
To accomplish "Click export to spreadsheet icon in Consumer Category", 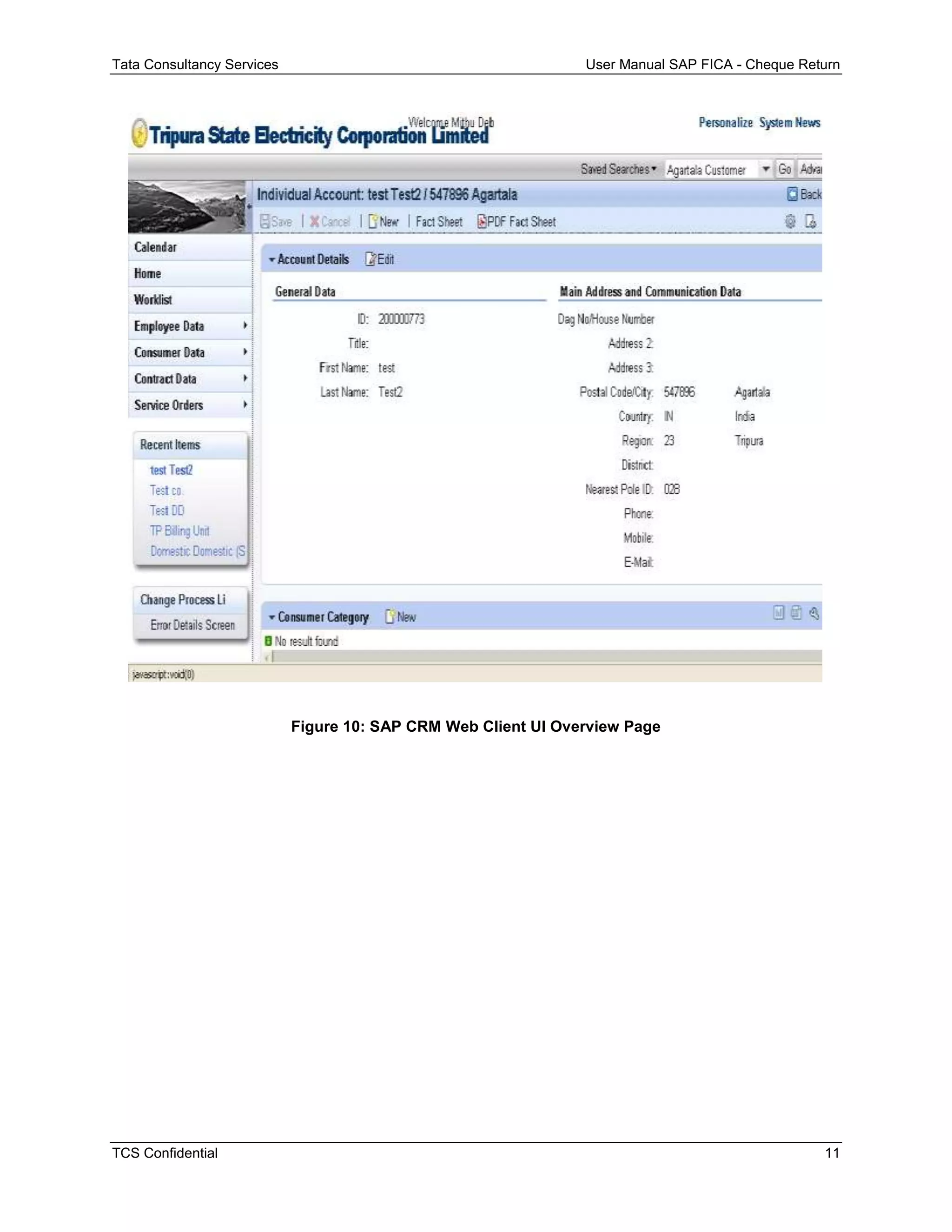I will (x=796, y=613).
